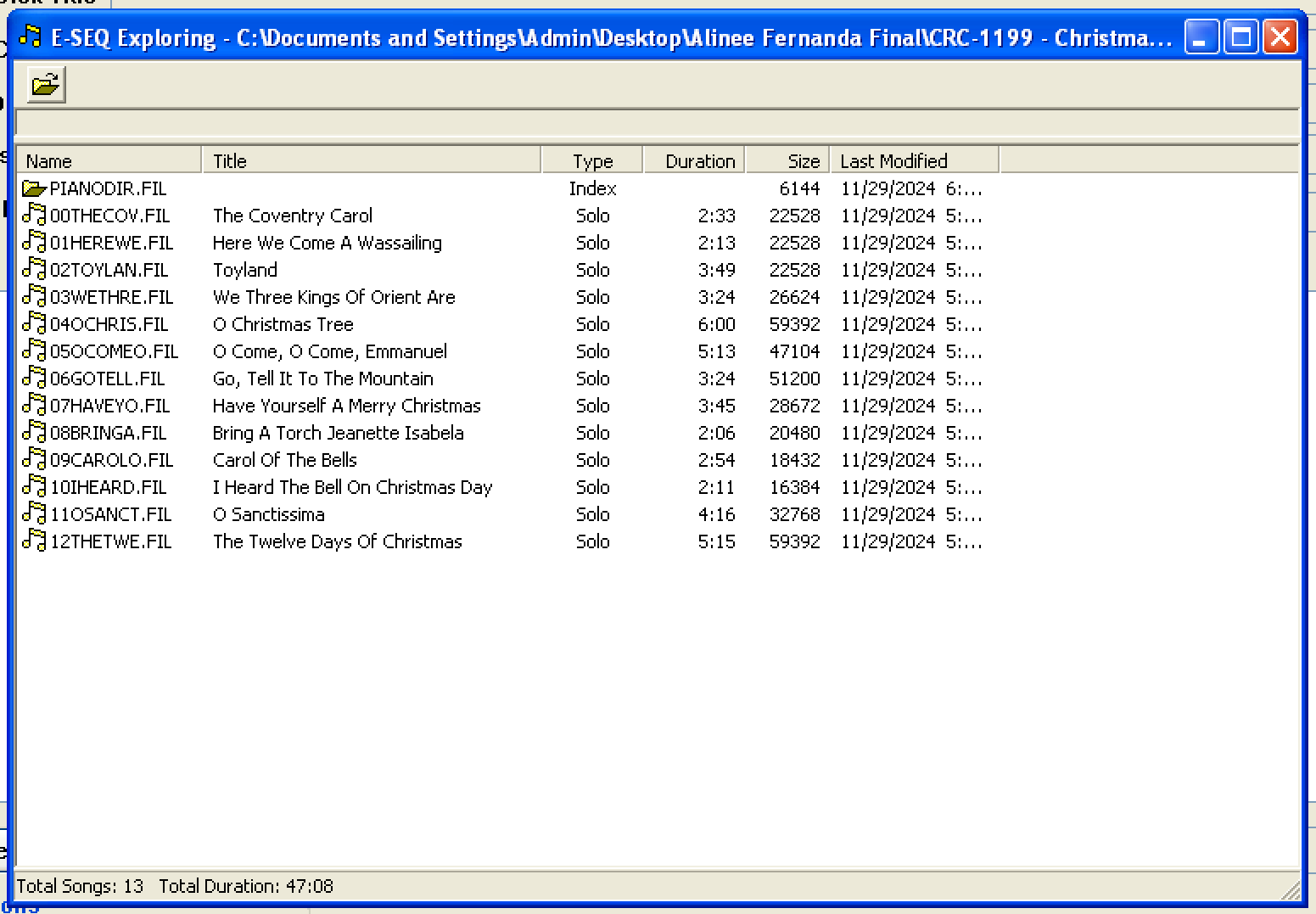Click the 6:00 duration of O Christmas Tree
Screen dimensions: 1316x914
(716, 324)
